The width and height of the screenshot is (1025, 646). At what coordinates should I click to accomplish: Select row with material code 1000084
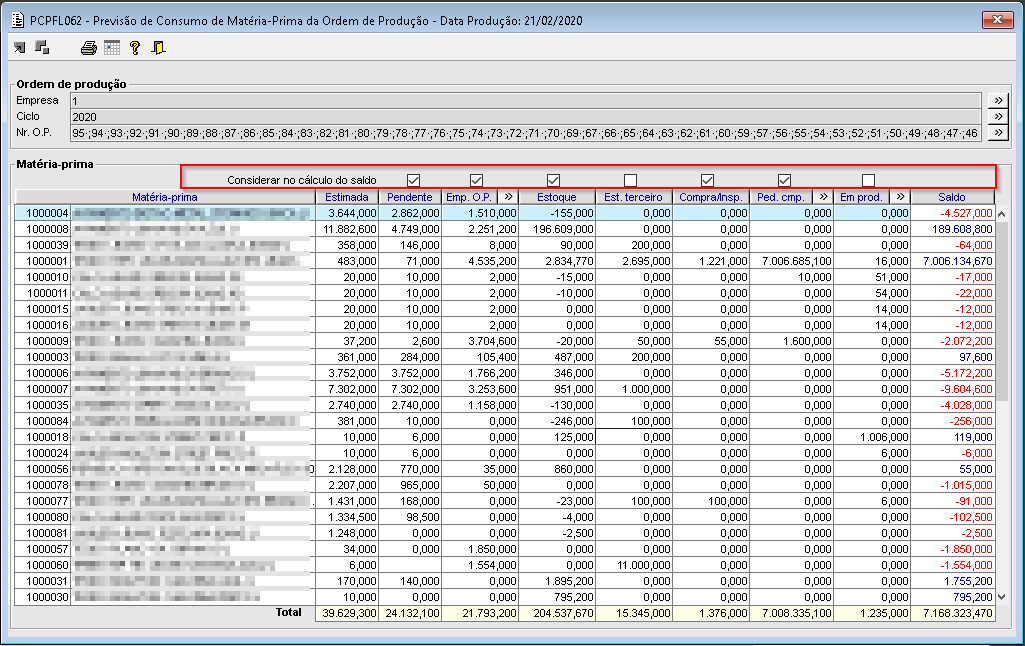click(505, 421)
